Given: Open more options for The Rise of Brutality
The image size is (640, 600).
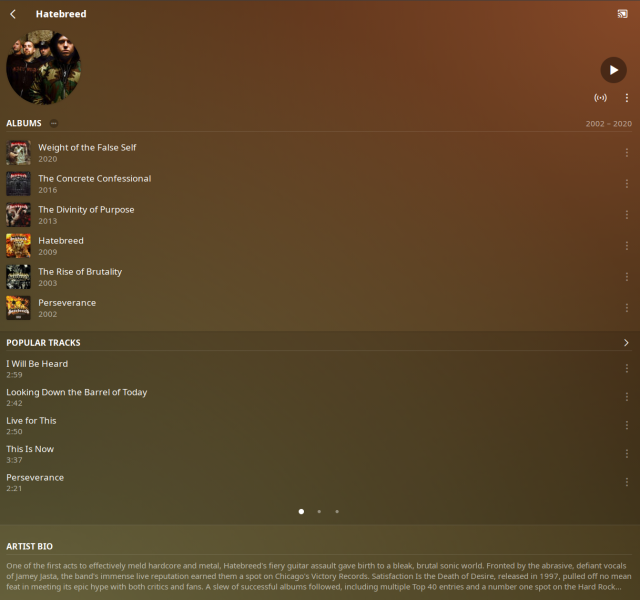Looking at the screenshot, I should (627, 277).
